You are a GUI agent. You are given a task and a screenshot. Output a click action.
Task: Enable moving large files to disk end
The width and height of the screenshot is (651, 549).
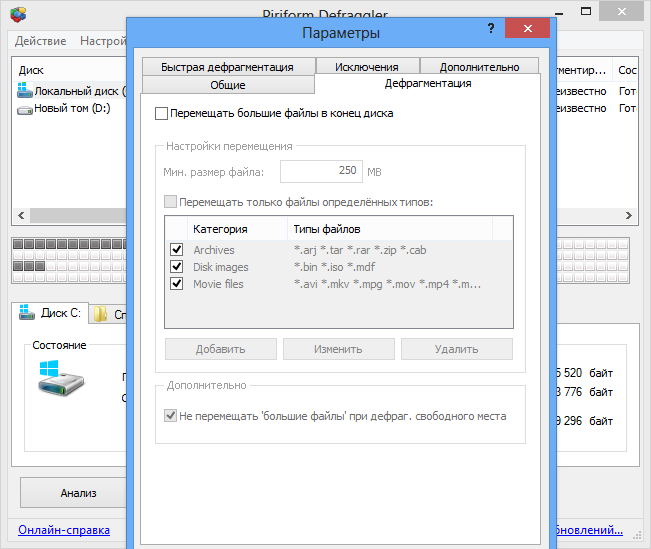point(161,113)
